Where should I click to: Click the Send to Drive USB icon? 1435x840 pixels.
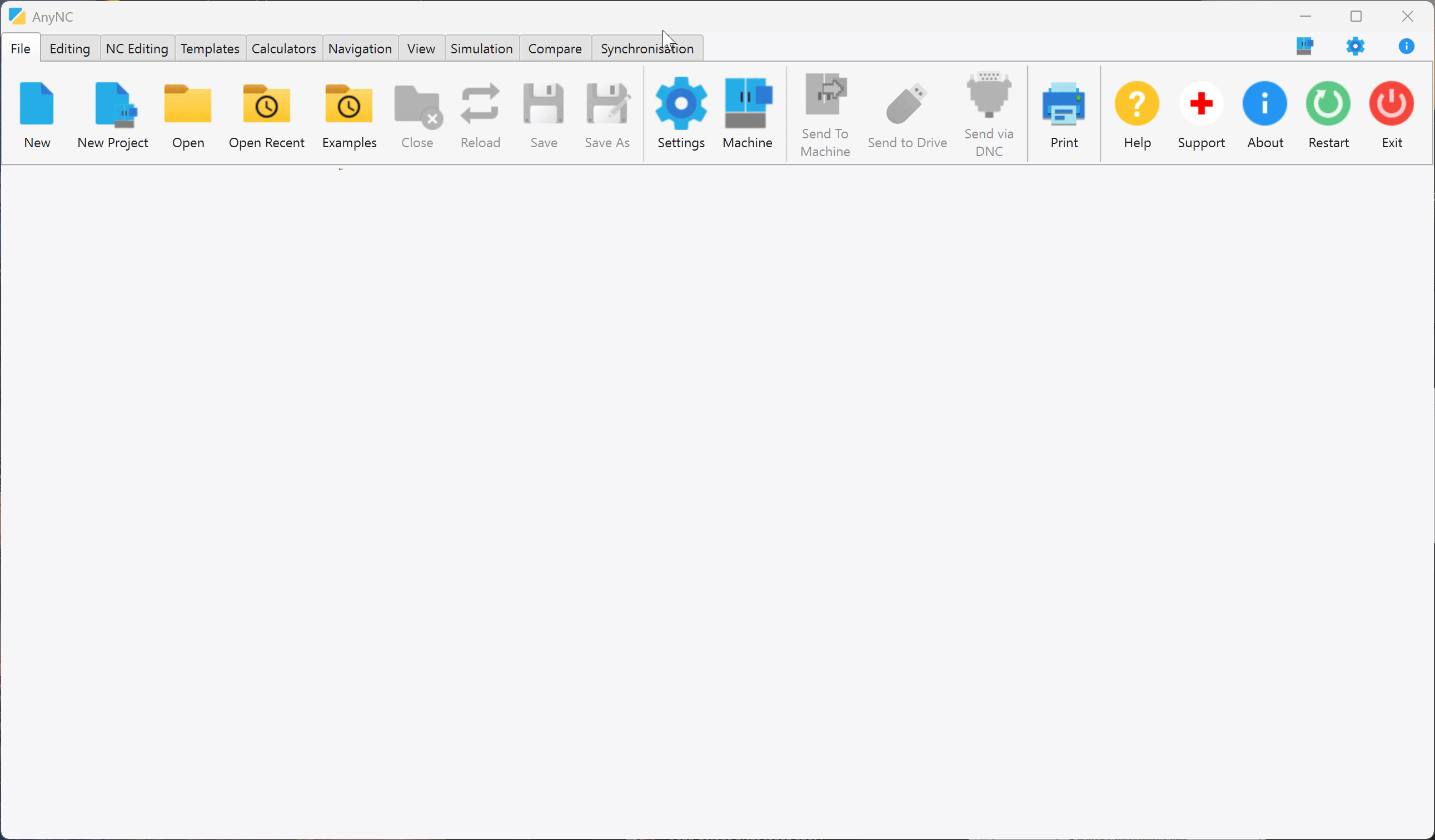(906, 103)
